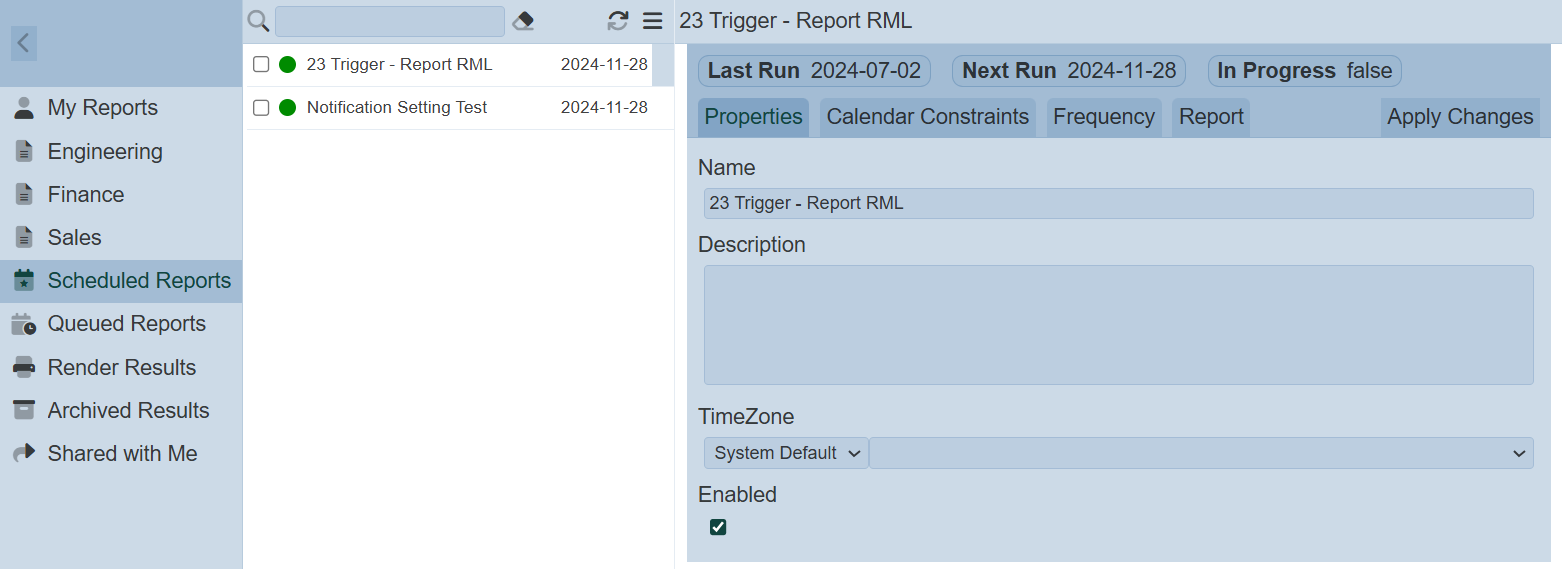The image size is (1562, 569).
Task: Open the Report tab
Action: 1210,117
